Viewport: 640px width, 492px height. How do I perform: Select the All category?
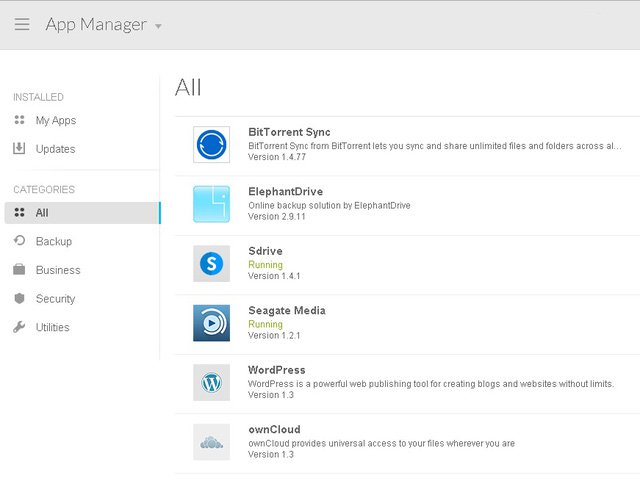click(x=82, y=213)
